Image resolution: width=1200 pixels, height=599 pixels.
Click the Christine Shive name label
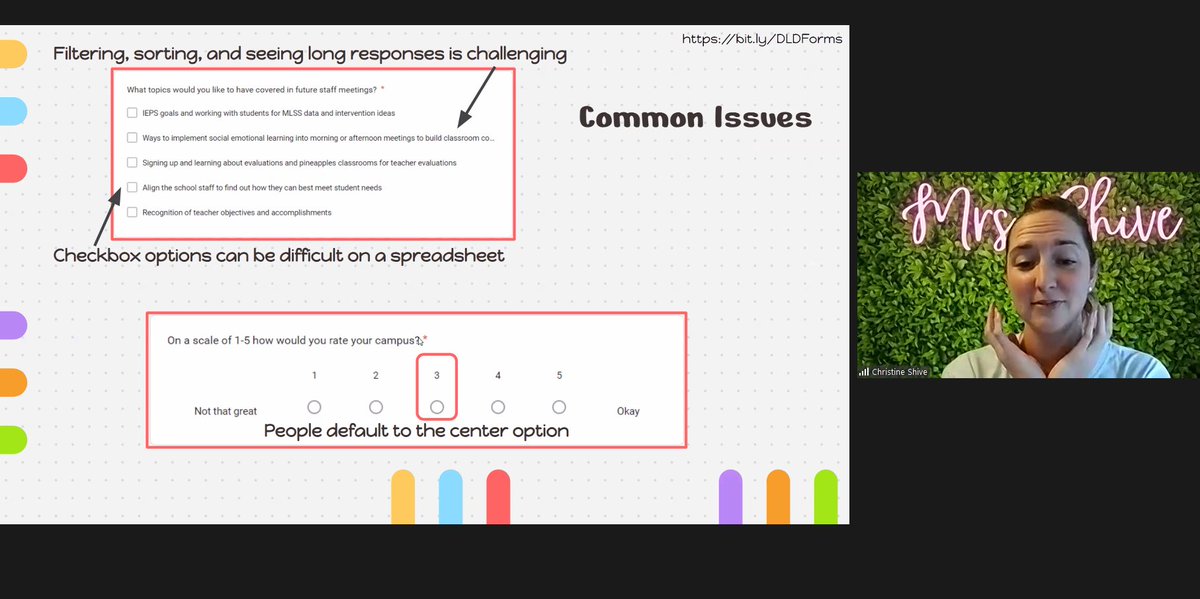click(x=901, y=371)
